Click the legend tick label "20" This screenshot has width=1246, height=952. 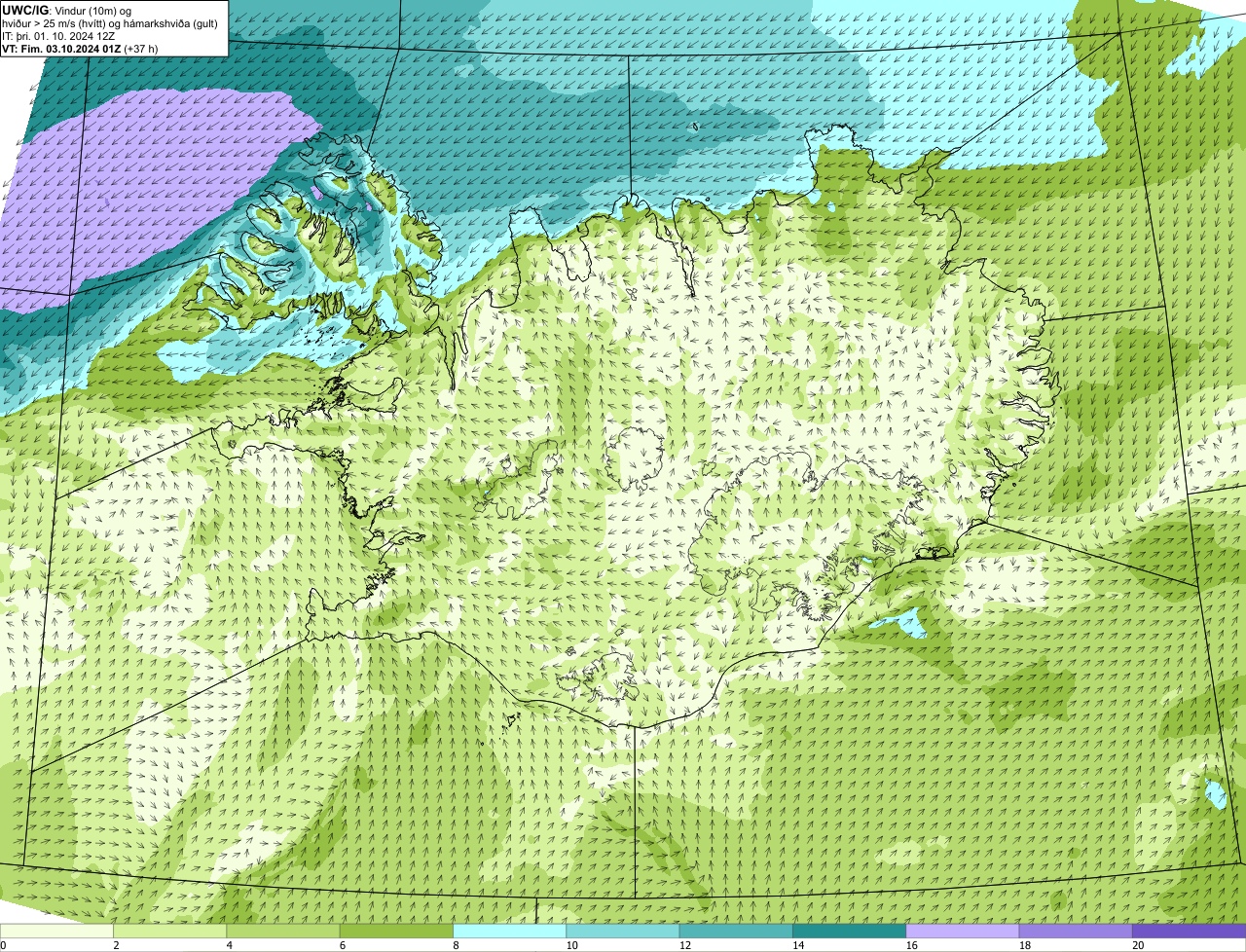(1138, 945)
